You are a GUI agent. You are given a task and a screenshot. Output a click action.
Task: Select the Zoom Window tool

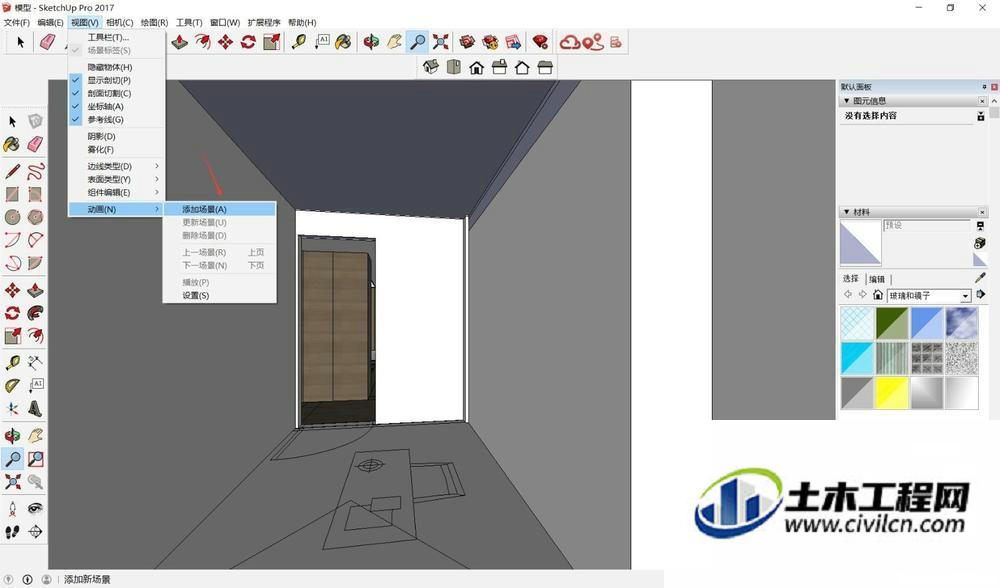coord(36,459)
